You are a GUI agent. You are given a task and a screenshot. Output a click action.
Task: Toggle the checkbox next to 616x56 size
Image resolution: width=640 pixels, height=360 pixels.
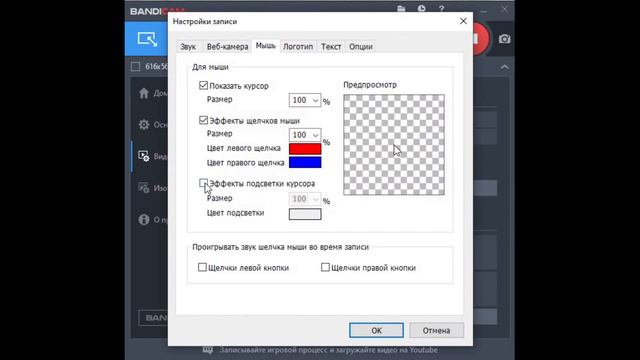click(x=135, y=67)
